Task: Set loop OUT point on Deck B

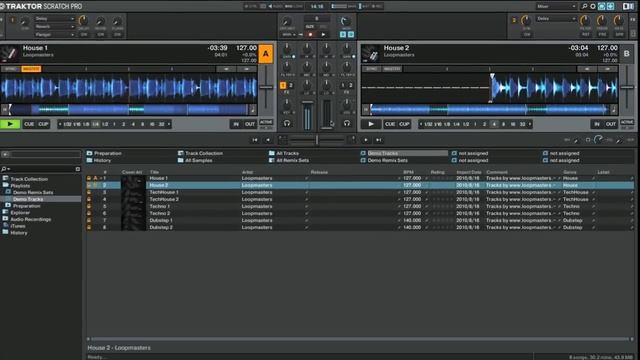Action: 611,124
